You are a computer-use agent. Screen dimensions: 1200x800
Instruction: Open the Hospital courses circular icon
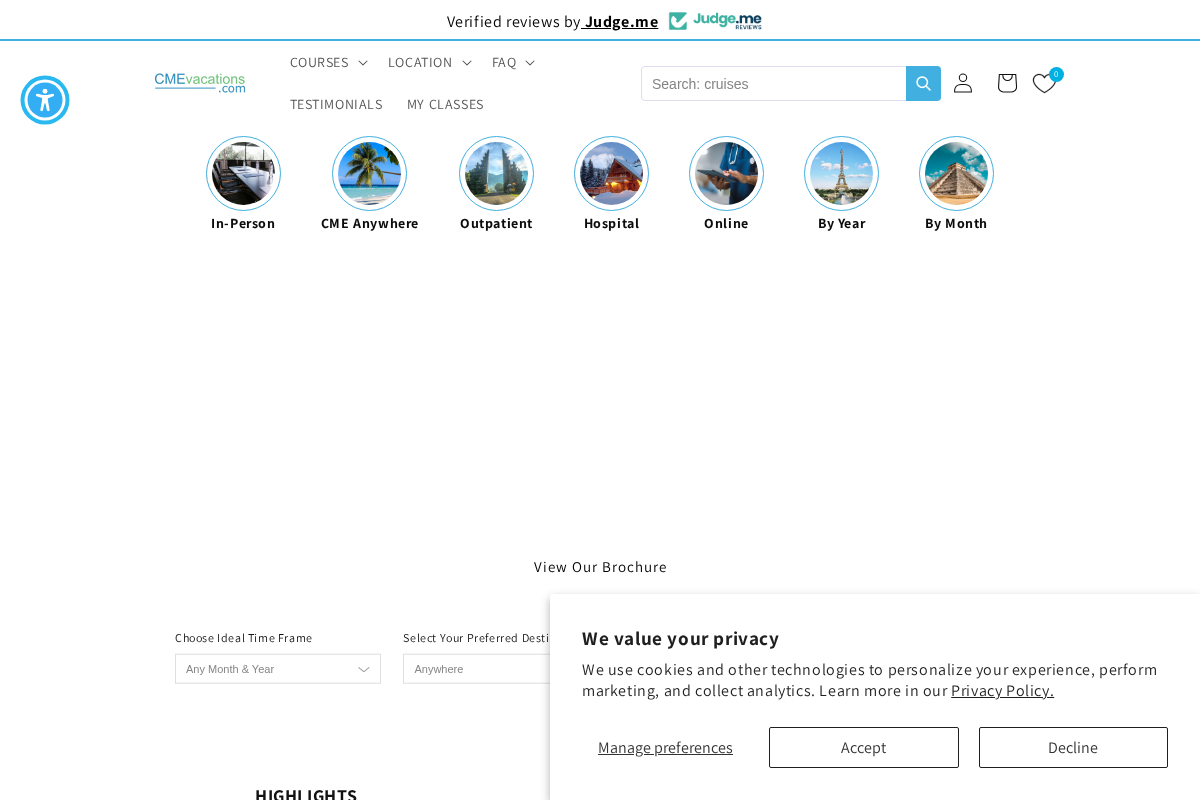point(611,173)
